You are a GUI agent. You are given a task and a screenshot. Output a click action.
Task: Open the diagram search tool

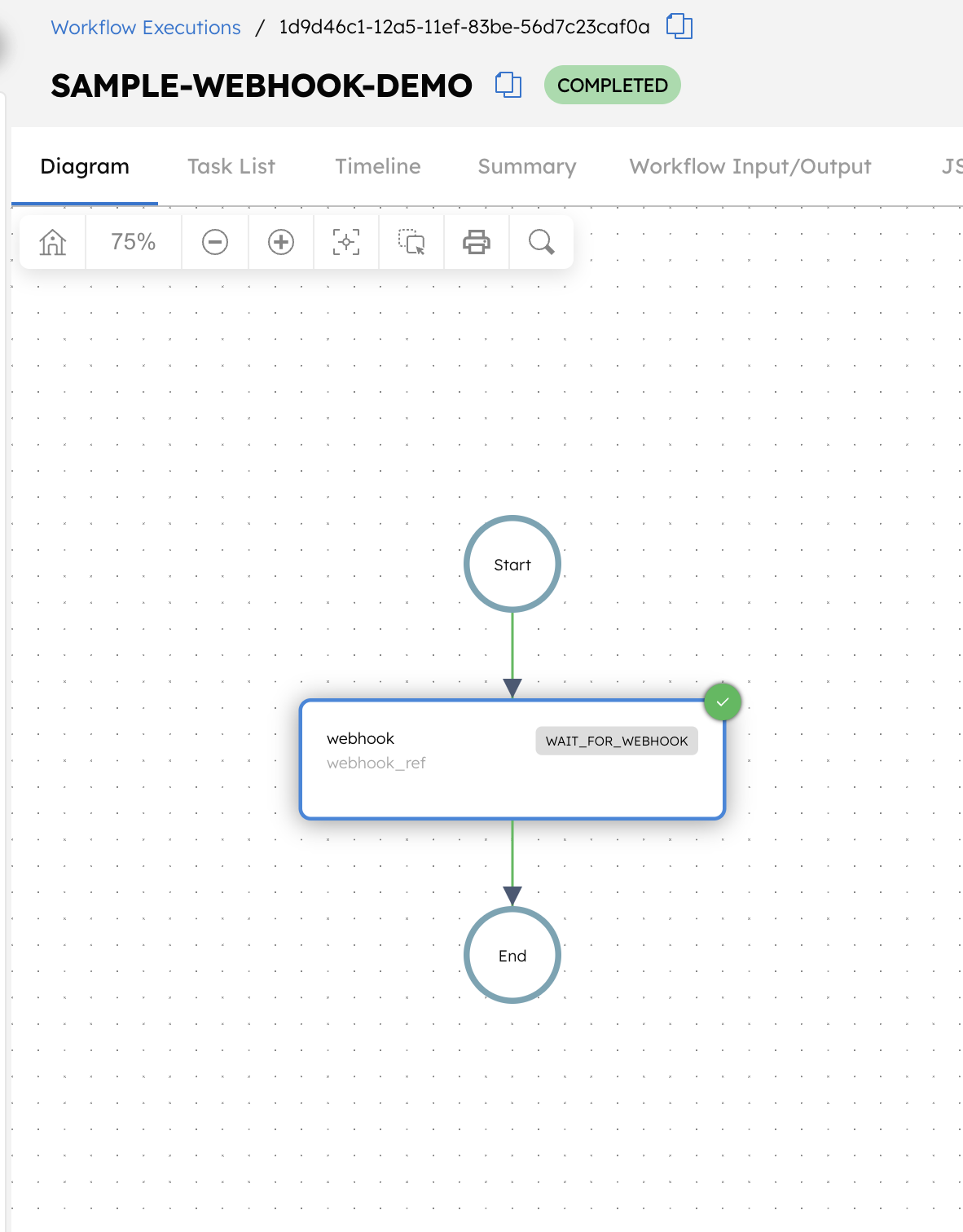pos(541,242)
